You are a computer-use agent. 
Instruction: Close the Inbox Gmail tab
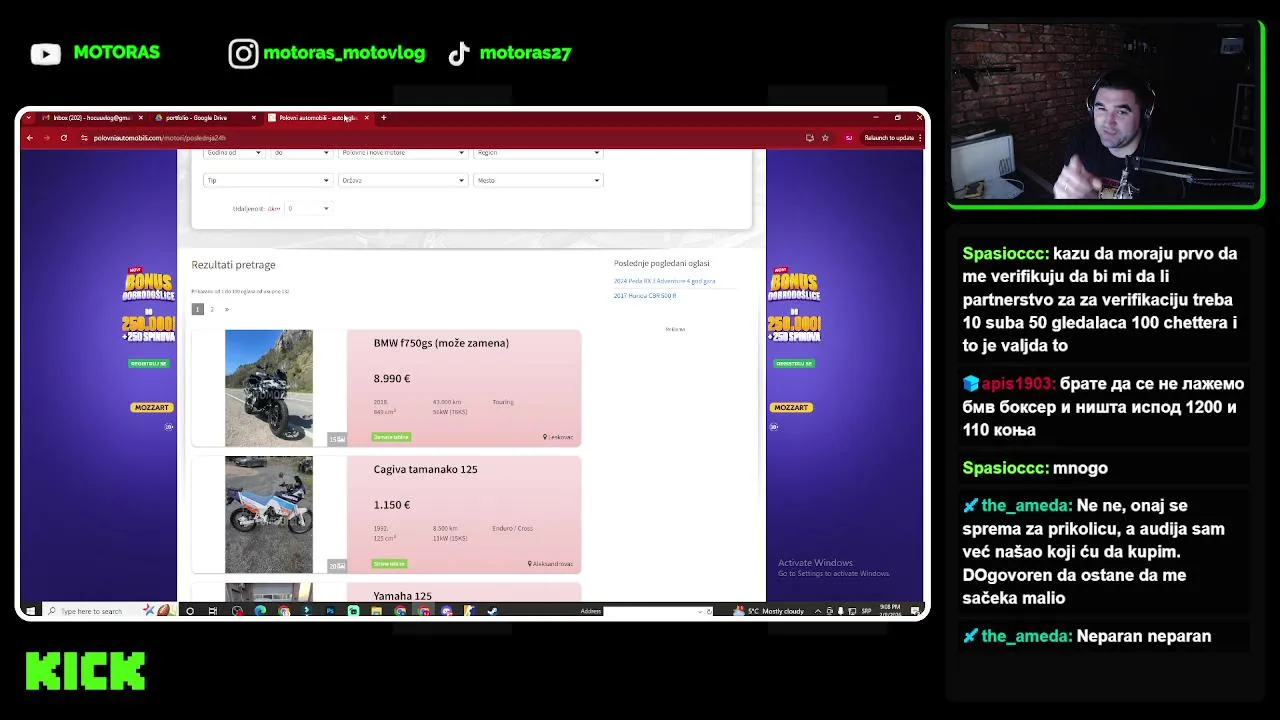pyautogui.click(x=140, y=118)
